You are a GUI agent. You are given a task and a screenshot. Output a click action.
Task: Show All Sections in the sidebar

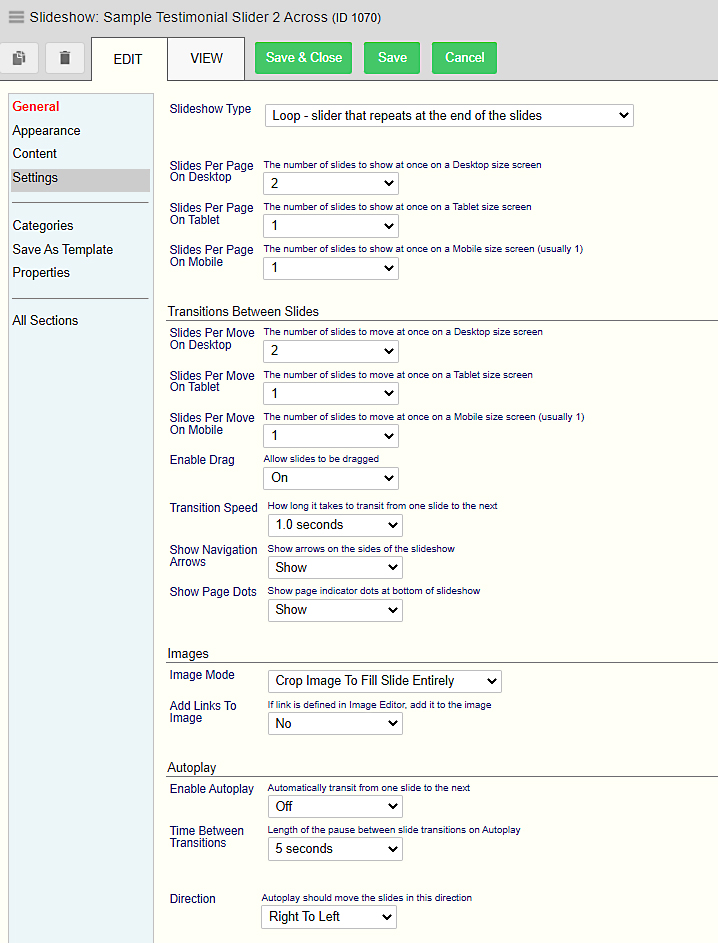pos(45,321)
